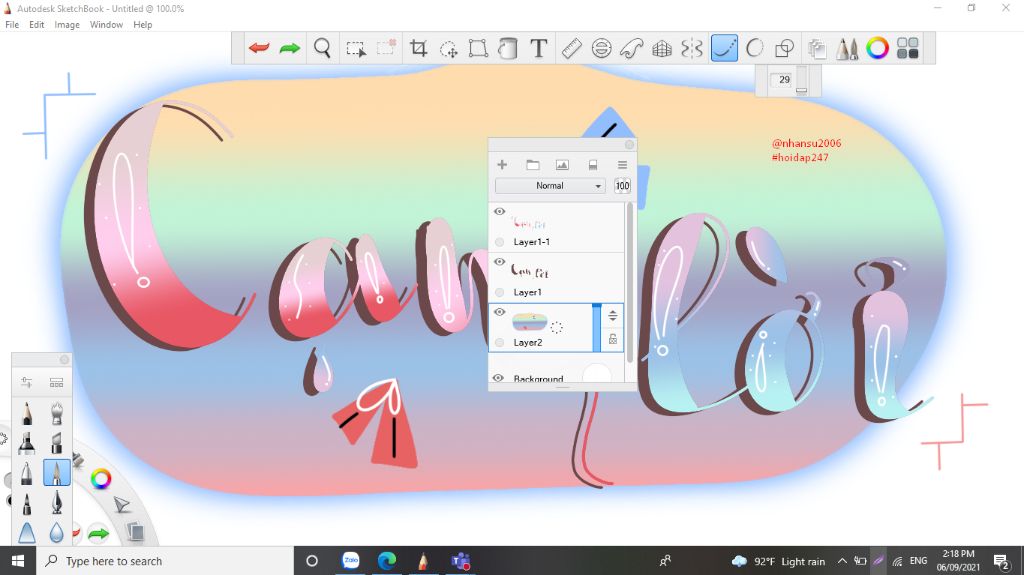Open the Color Editor wheel in top toolbar
Screen dimensions: 1024x575
point(877,48)
